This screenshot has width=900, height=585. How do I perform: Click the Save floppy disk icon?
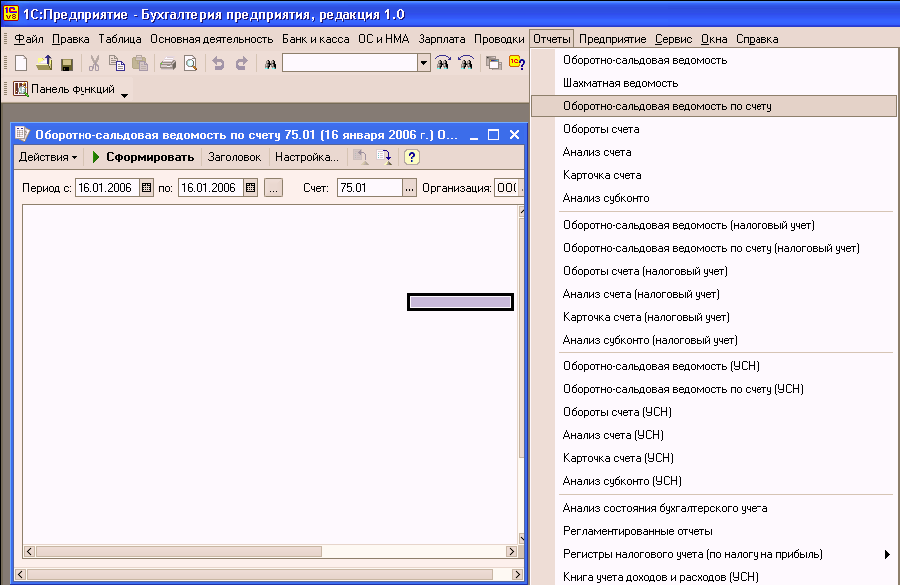coord(67,63)
